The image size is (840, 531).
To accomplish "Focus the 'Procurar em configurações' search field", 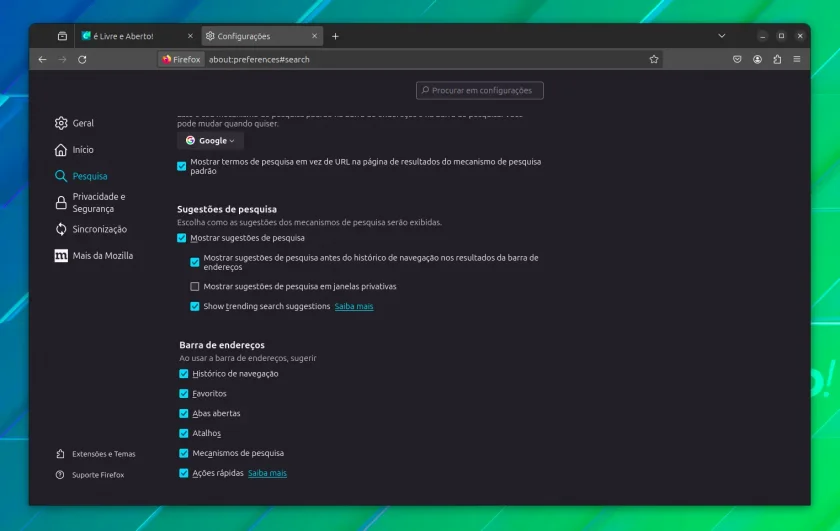I will [x=479, y=91].
